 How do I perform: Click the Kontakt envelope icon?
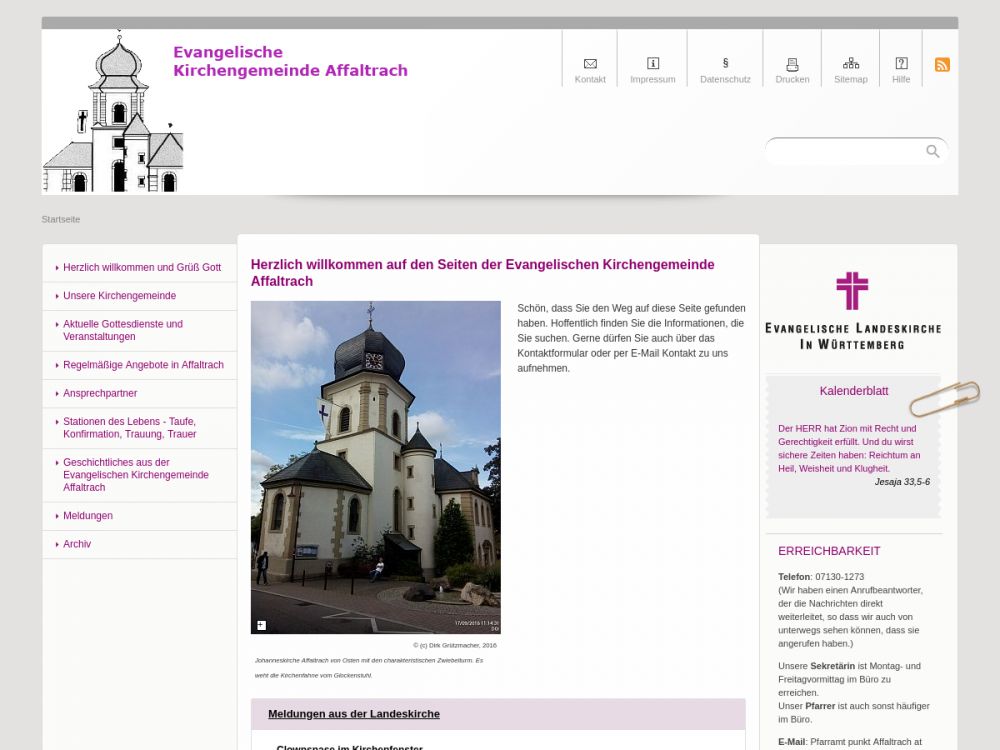[x=590, y=64]
